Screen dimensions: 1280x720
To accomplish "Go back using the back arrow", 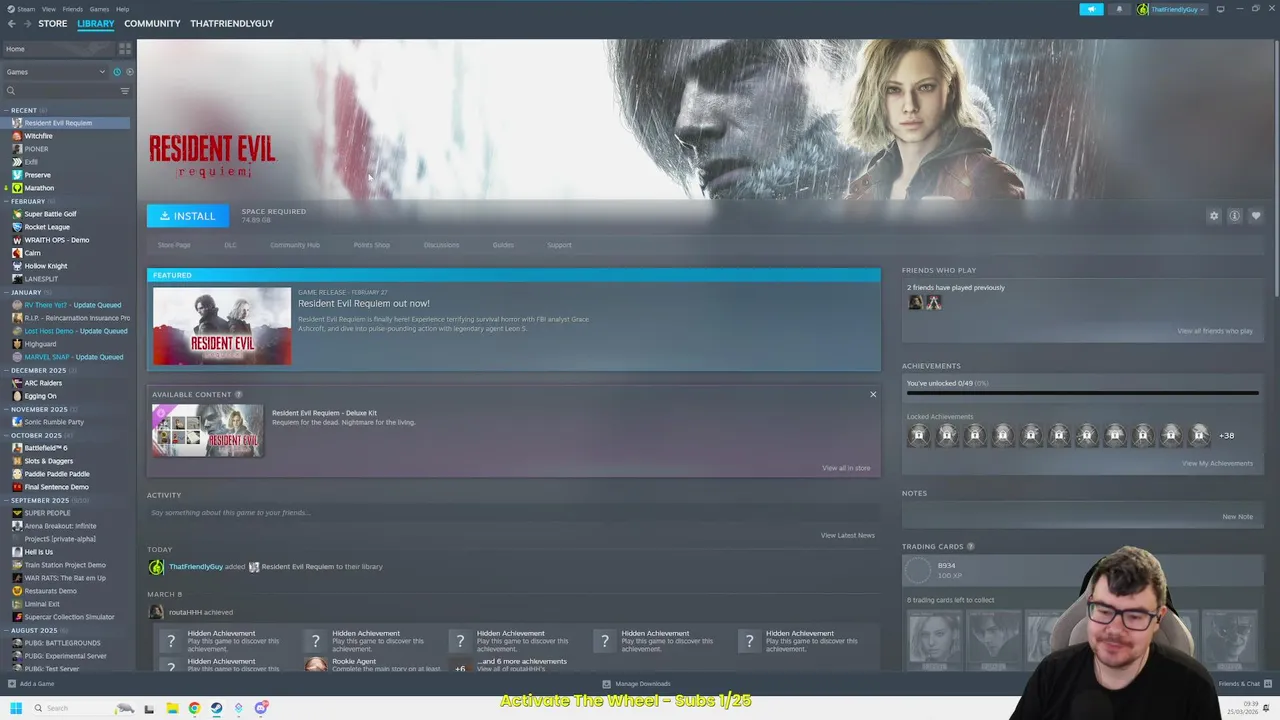I will 12,24.
